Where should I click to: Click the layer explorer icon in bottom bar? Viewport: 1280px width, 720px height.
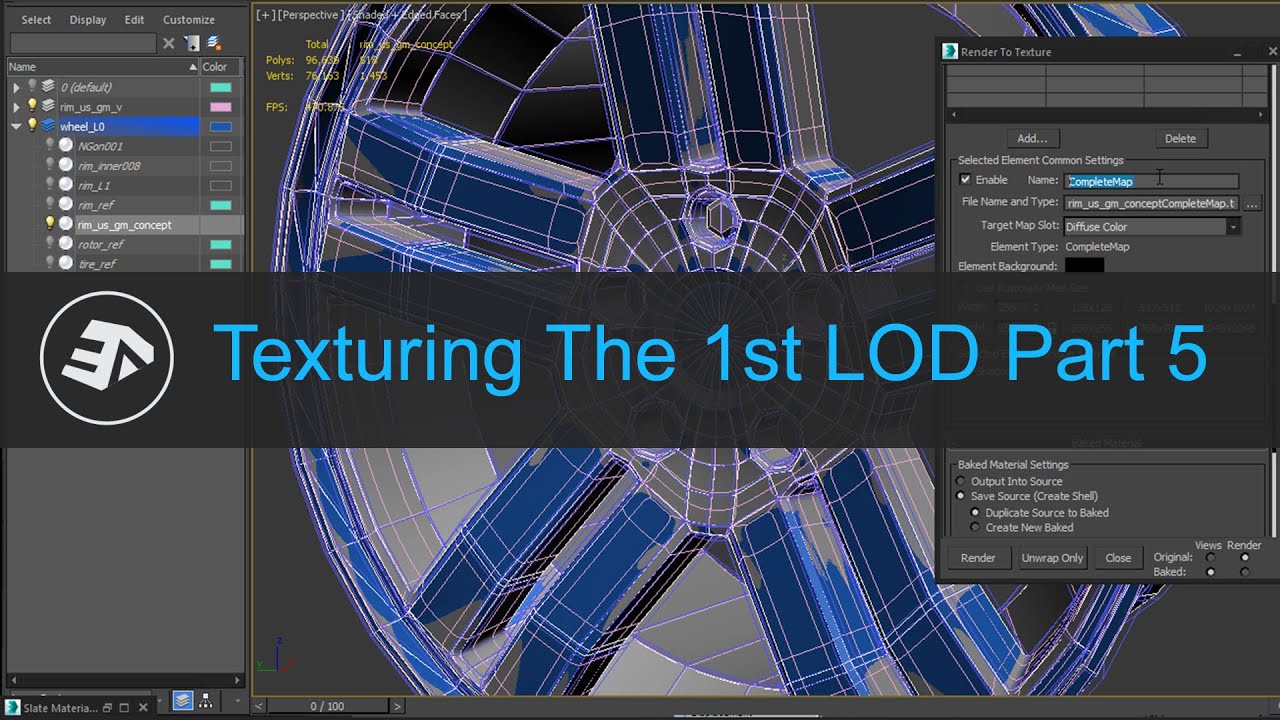(182, 701)
